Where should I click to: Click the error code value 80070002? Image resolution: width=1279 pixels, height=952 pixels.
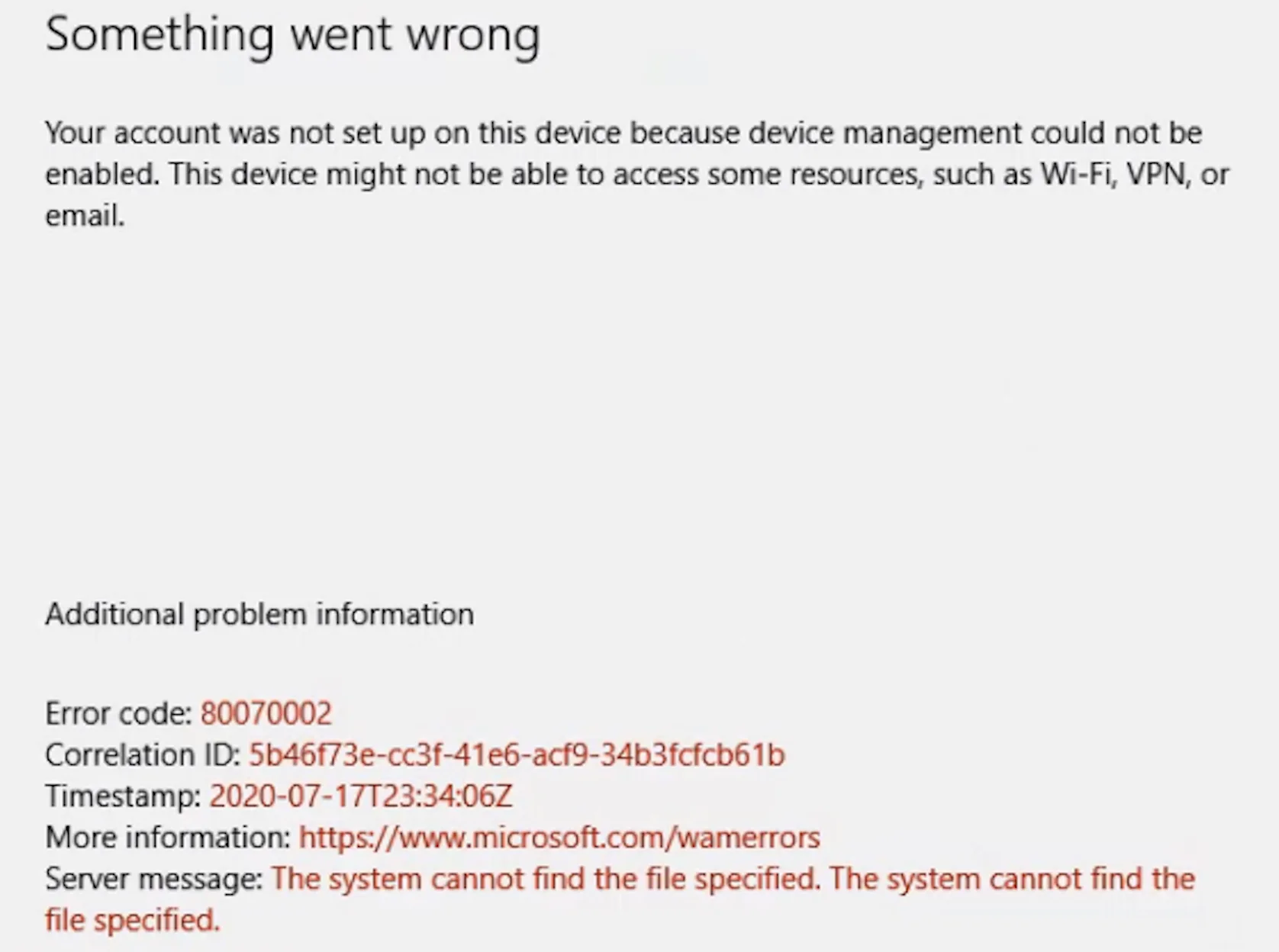coord(266,714)
